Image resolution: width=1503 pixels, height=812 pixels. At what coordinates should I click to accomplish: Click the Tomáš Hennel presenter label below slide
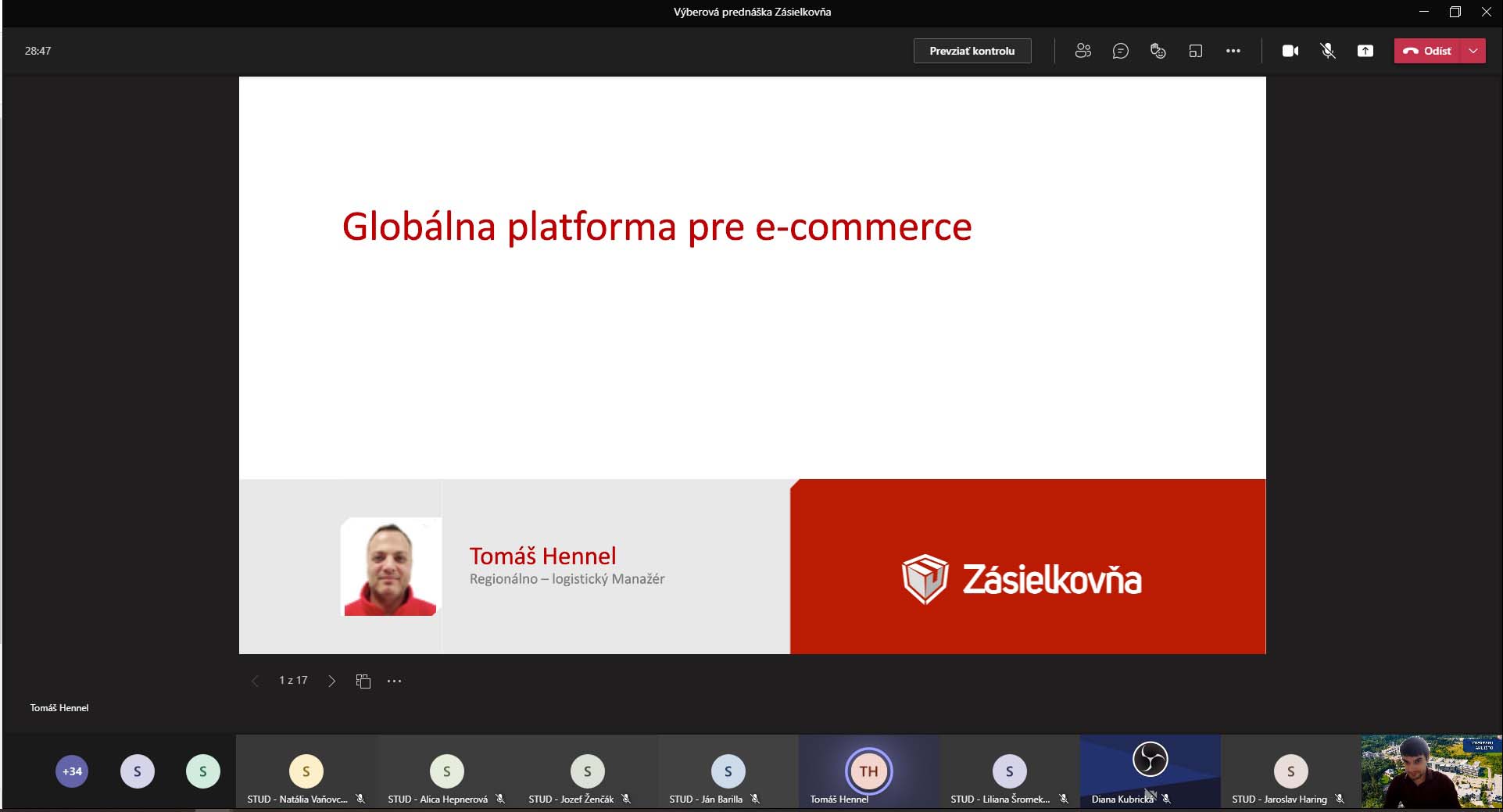pos(59,708)
